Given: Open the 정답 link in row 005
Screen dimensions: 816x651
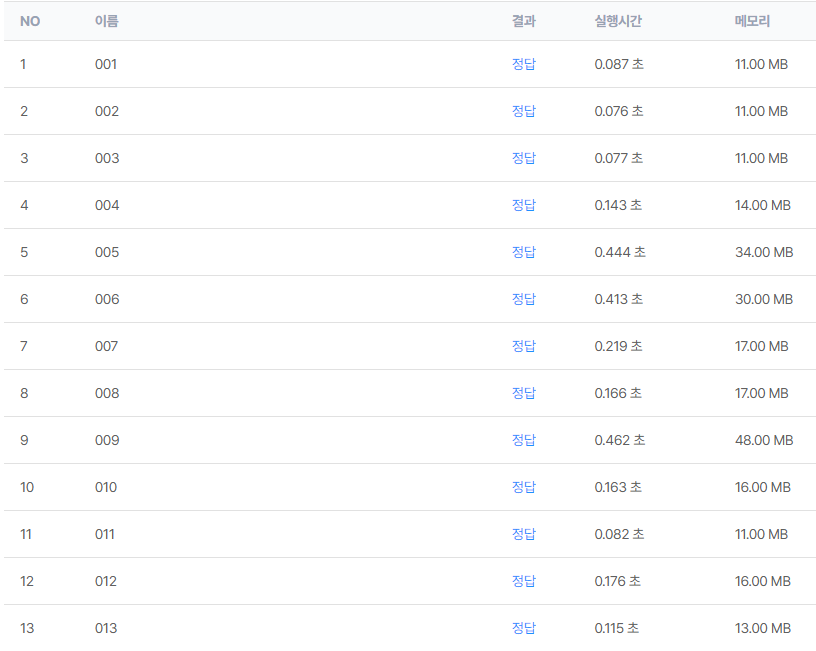Looking at the screenshot, I should click(524, 252).
